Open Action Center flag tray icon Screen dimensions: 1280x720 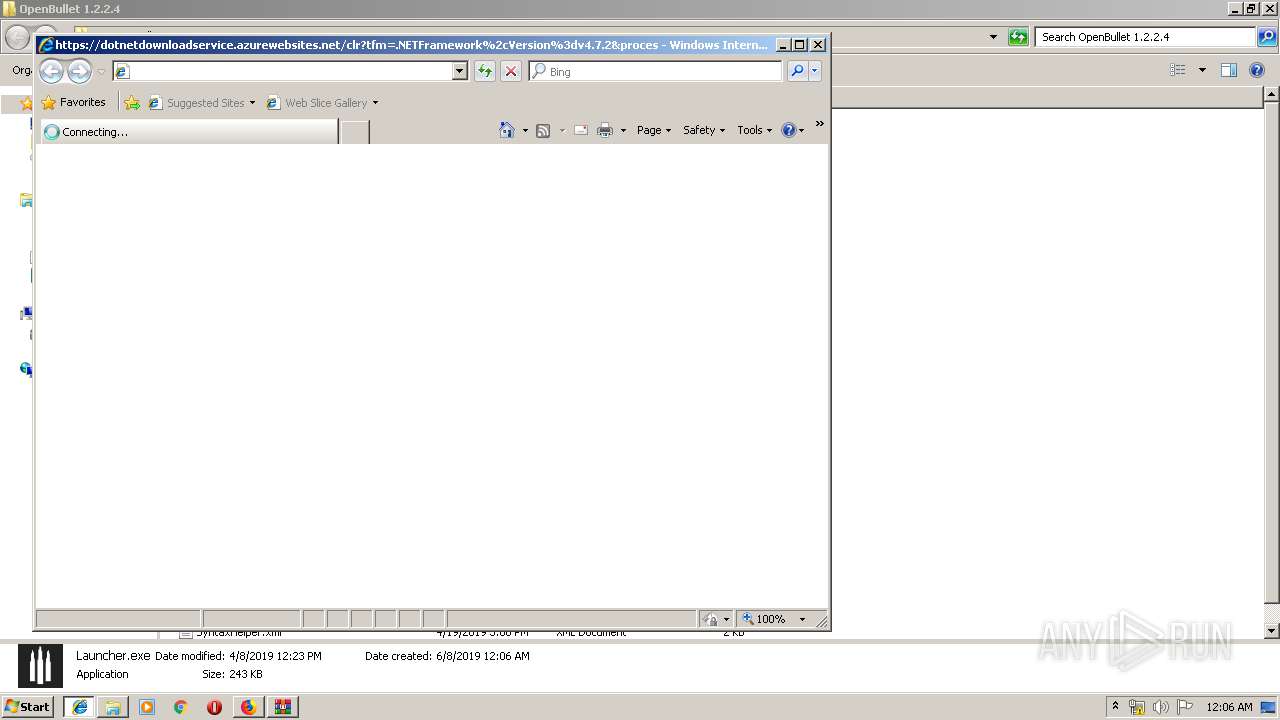point(1185,707)
